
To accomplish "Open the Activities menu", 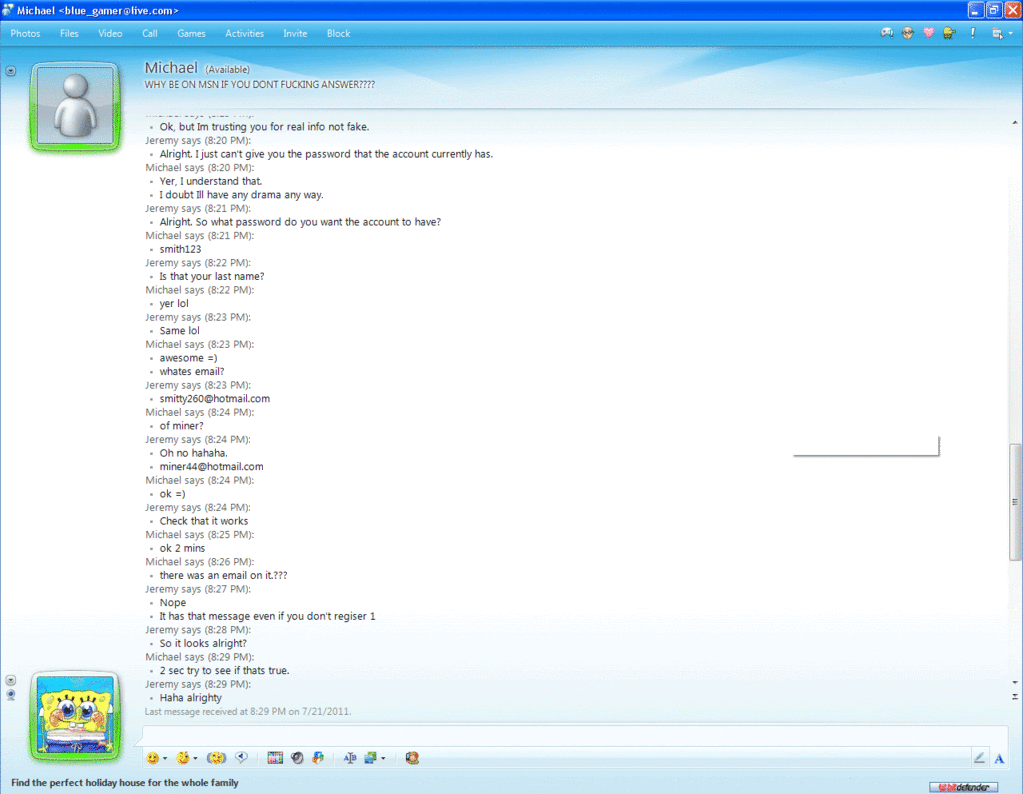I will 245,33.
